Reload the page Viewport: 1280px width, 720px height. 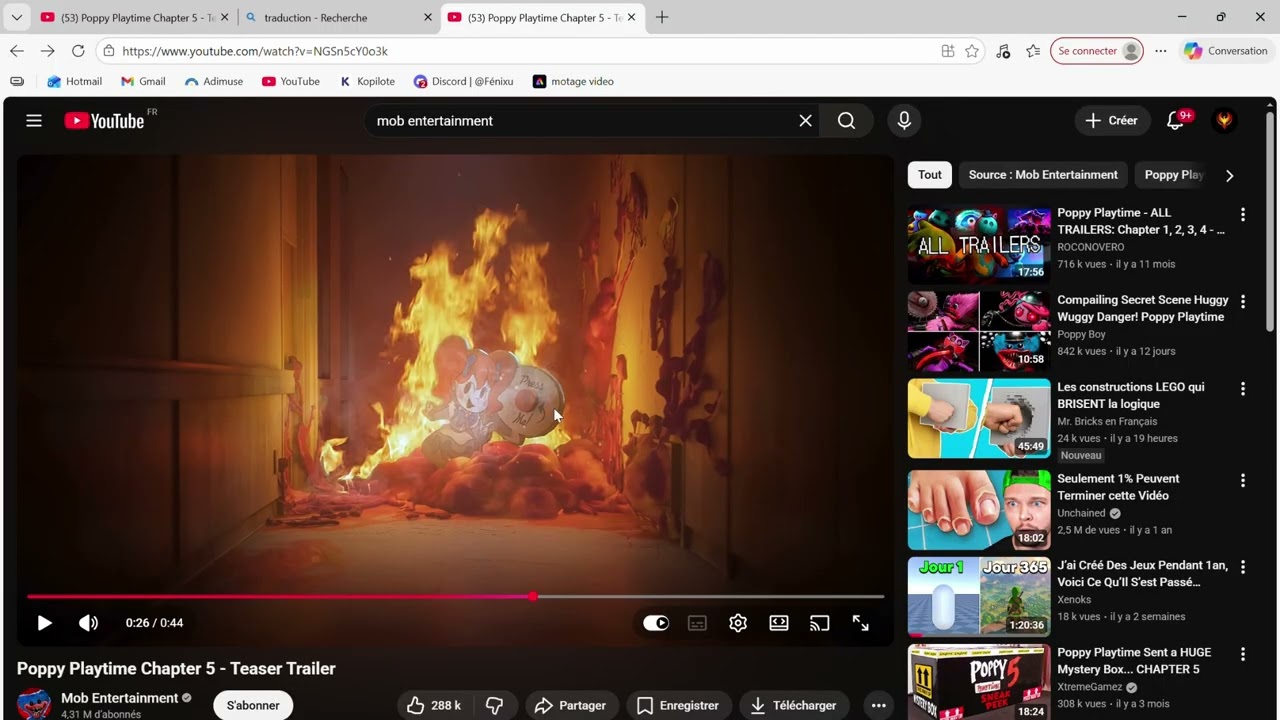point(78,51)
